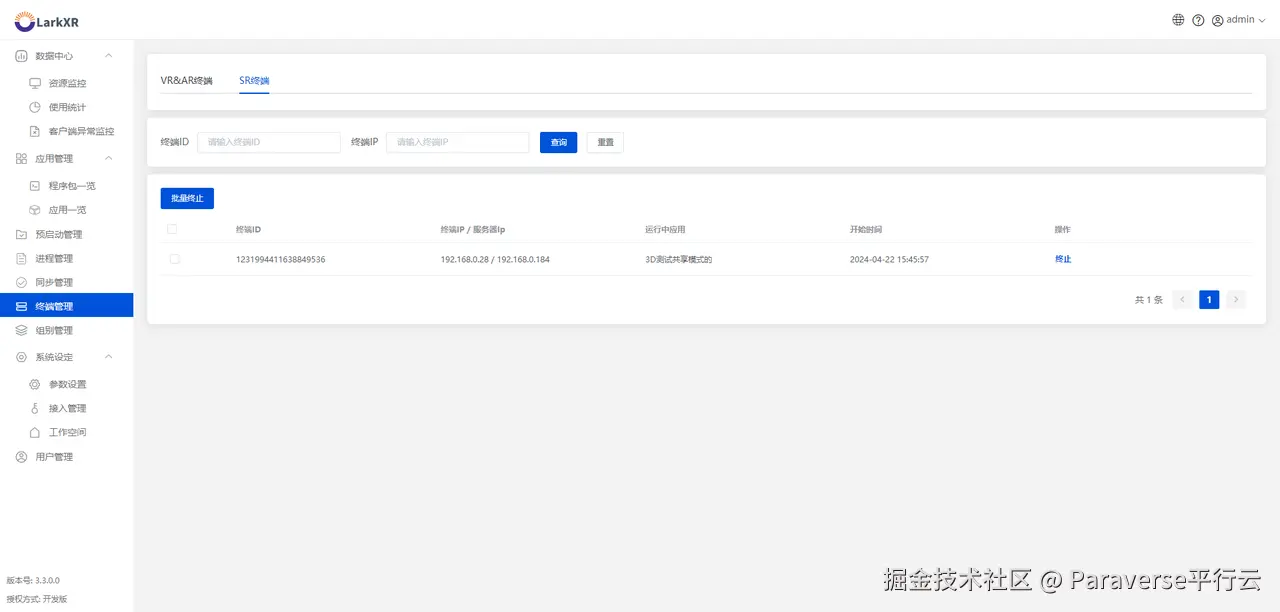Click the 应用一览 cube icon

click(x=35, y=210)
